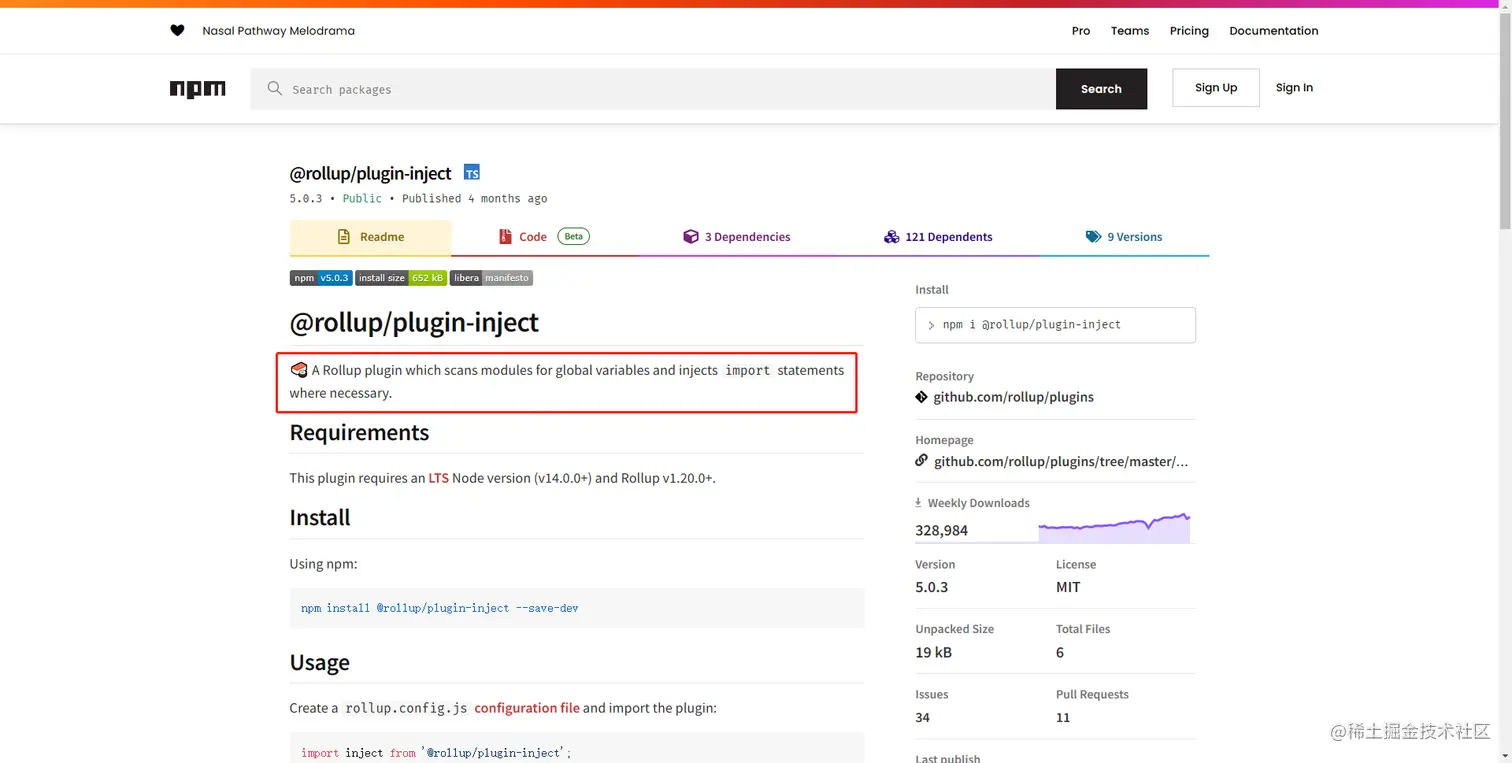Image resolution: width=1512 pixels, height=763 pixels.
Task: Click the libera manifesto badge
Action: click(491, 278)
